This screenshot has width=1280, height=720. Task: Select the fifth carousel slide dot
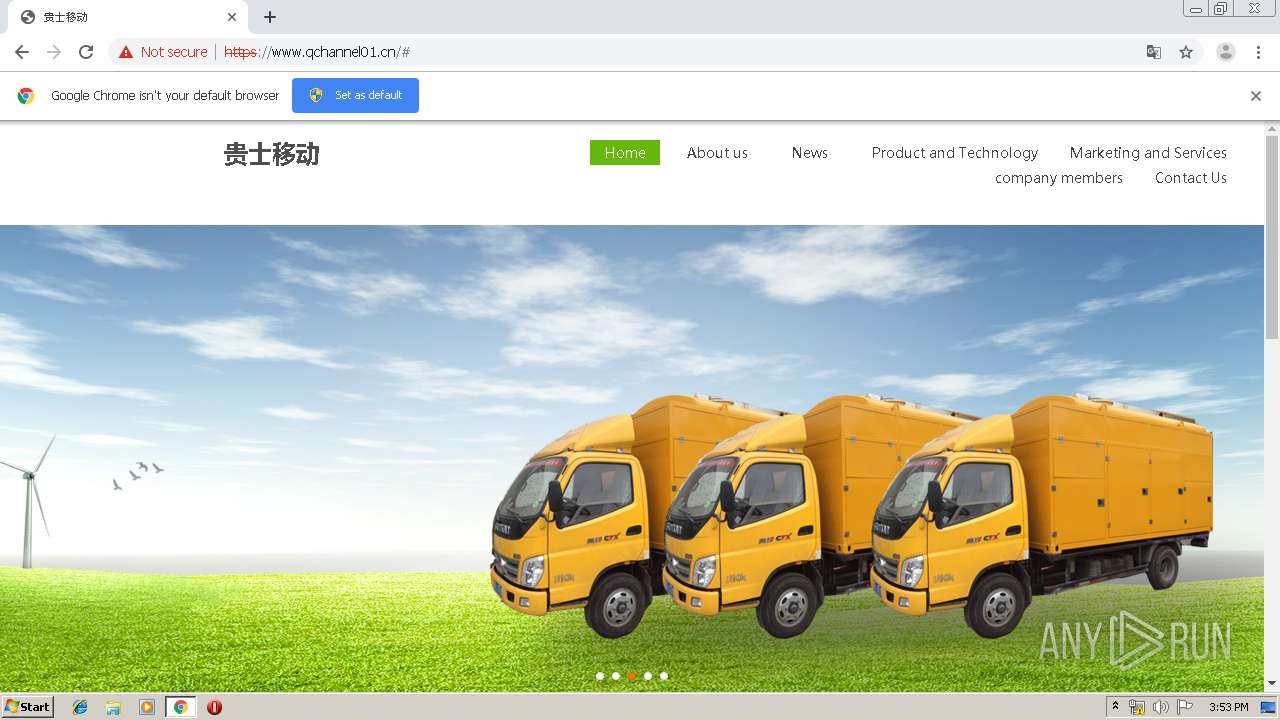pyautogui.click(x=664, y=676)
